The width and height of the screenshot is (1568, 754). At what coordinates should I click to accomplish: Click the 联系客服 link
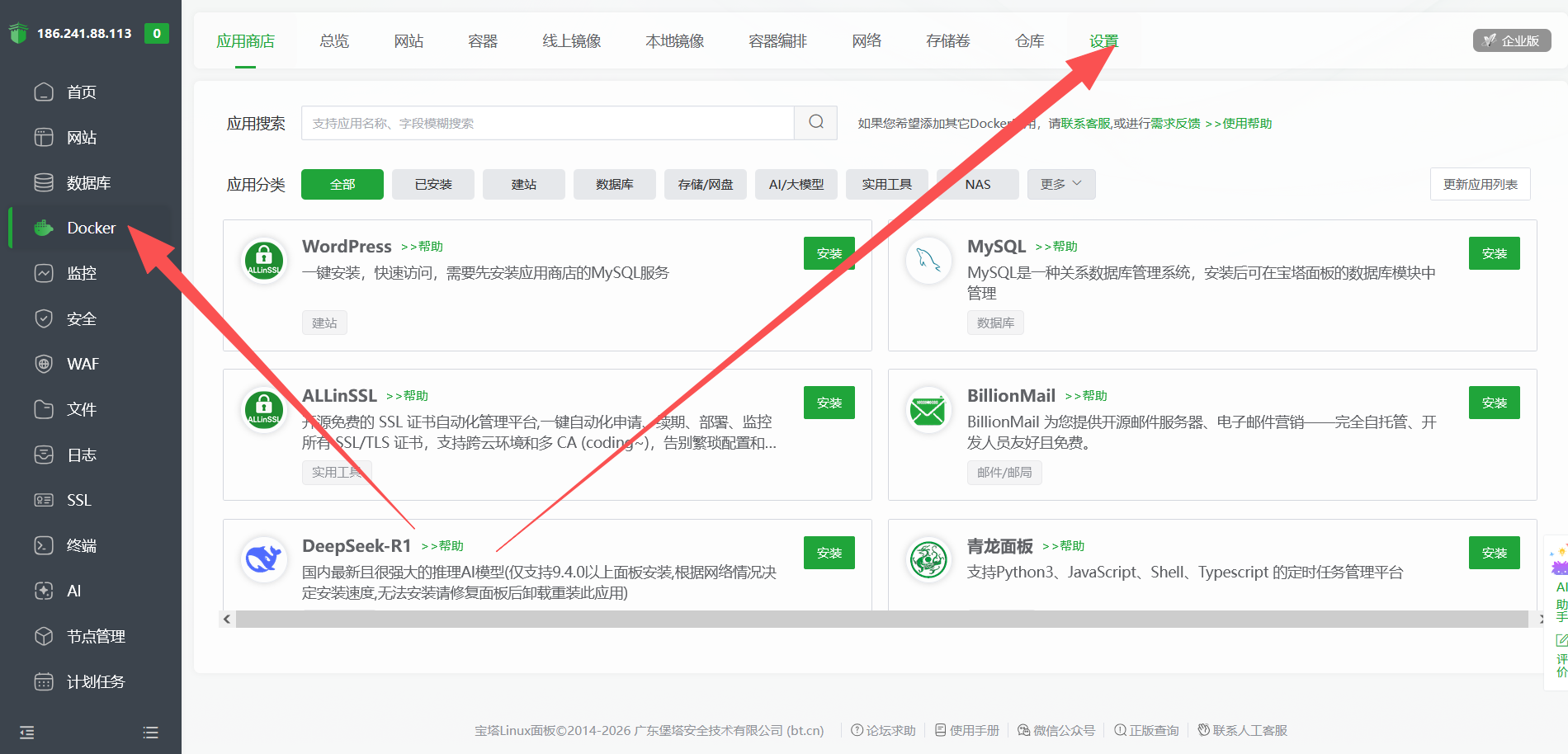[x=1086, y=124]
